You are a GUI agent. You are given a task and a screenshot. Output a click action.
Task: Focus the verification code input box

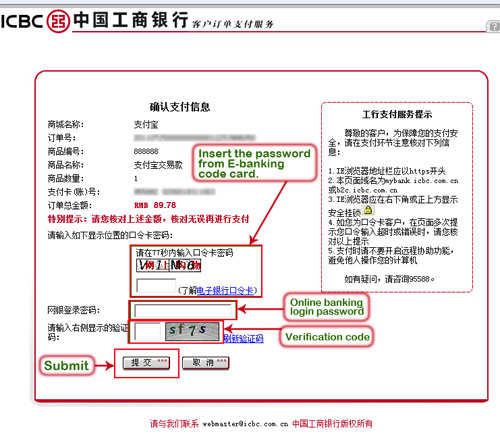point(147,331)
